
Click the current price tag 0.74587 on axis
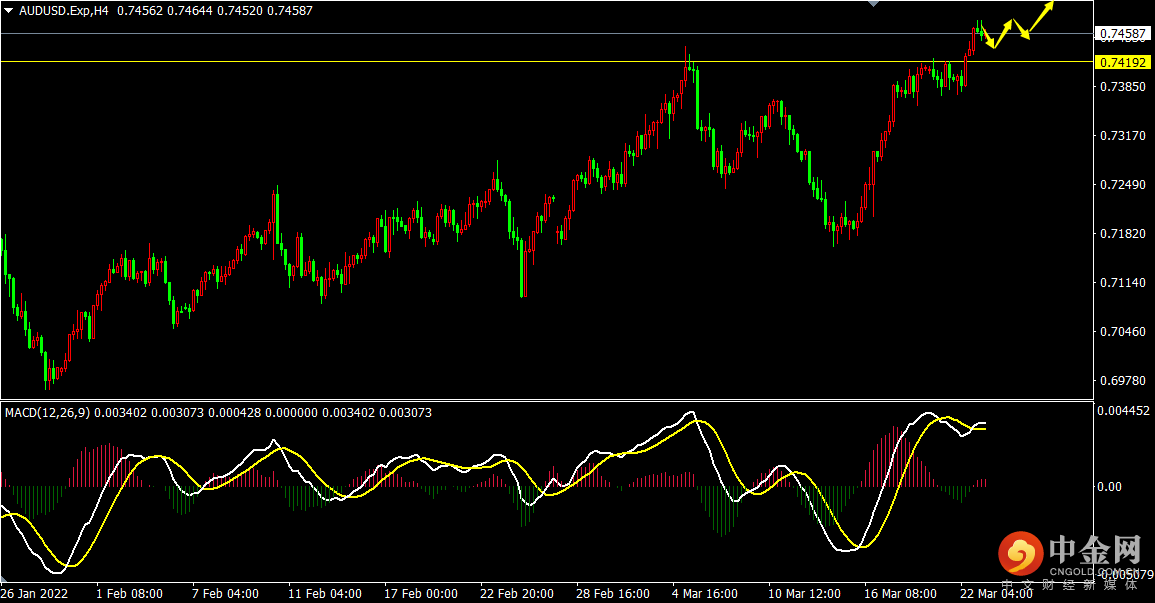click(1123, 34)
